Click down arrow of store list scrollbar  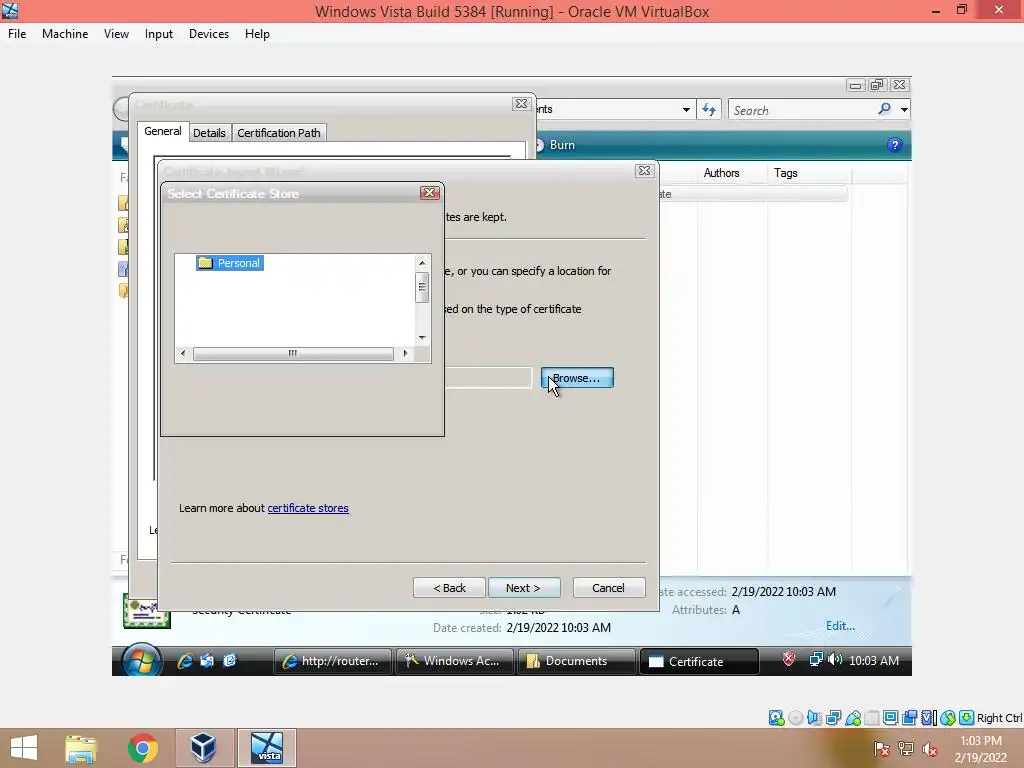(422, 338)
